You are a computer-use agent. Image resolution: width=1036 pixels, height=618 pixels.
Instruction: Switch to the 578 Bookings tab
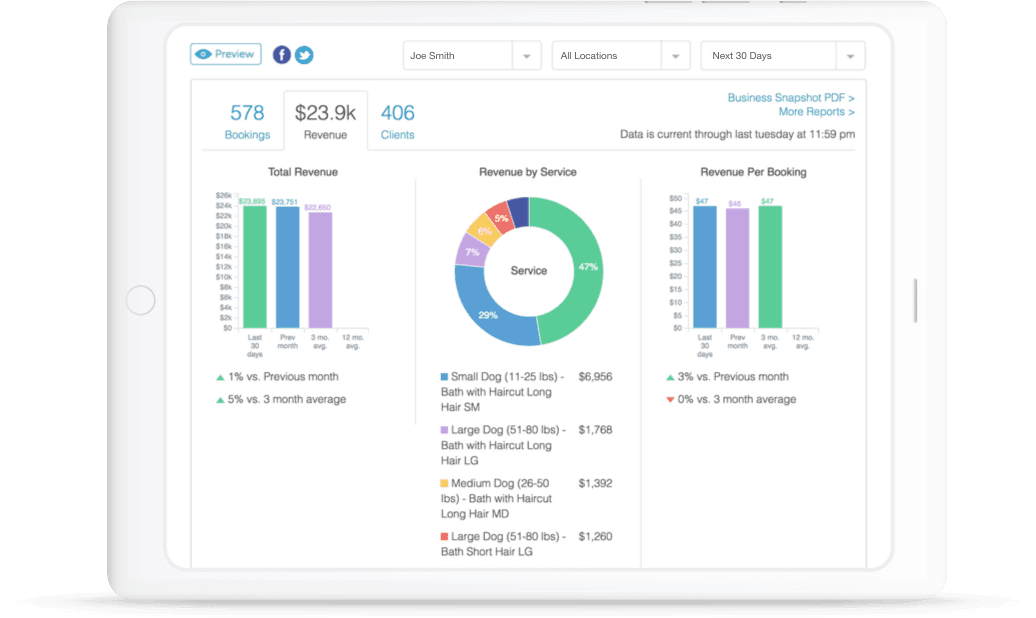[247, 121]
